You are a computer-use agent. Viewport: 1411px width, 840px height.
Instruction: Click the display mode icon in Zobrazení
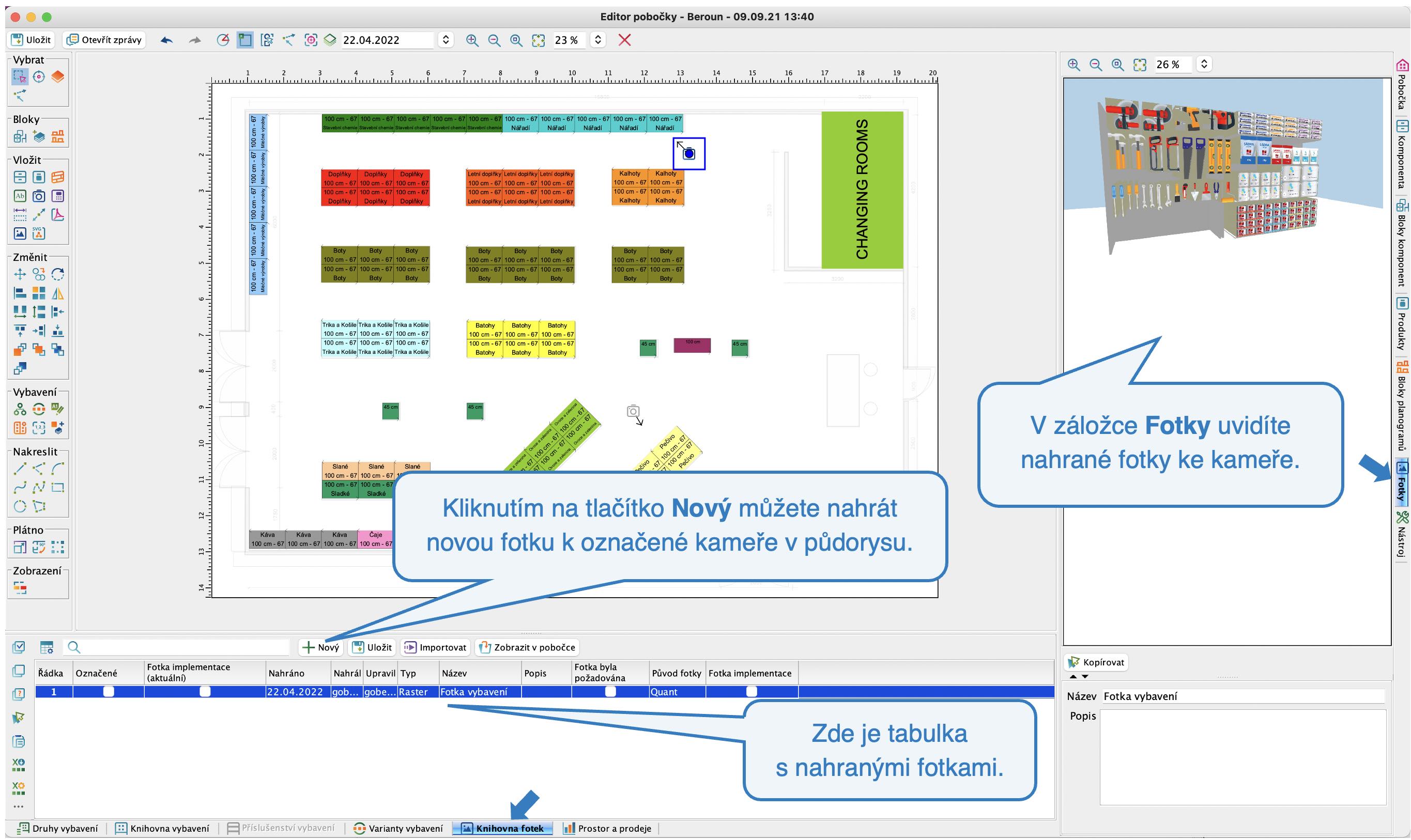(20, 587)
